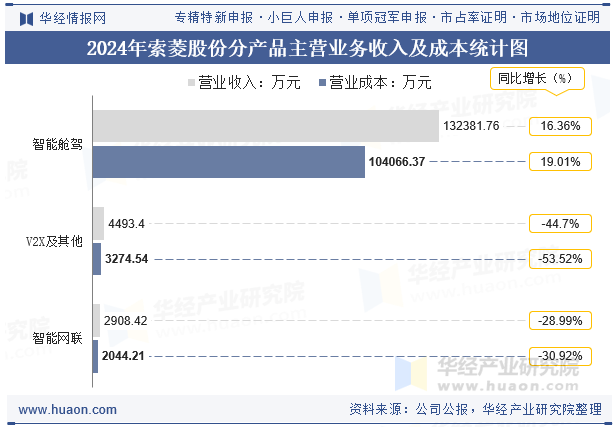615x427 pixels.
Task: Click the blue 营业成本 legend swatch
Action: [x=322, y=82]
